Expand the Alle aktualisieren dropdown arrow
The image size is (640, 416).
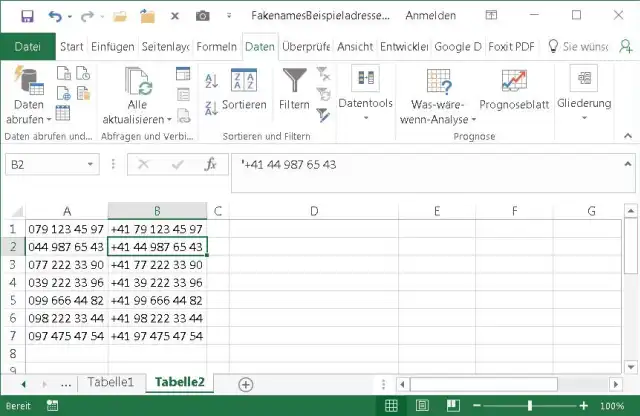(x=169, y=120)
